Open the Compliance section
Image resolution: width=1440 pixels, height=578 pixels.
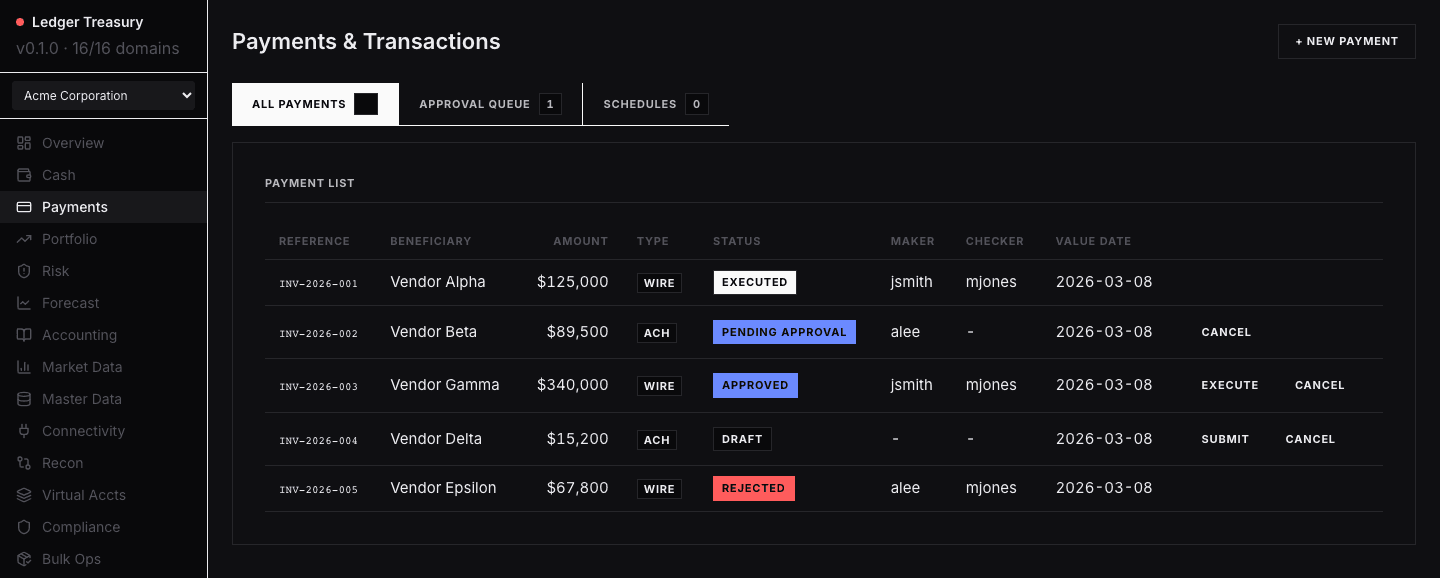click(x=104, y=527)
